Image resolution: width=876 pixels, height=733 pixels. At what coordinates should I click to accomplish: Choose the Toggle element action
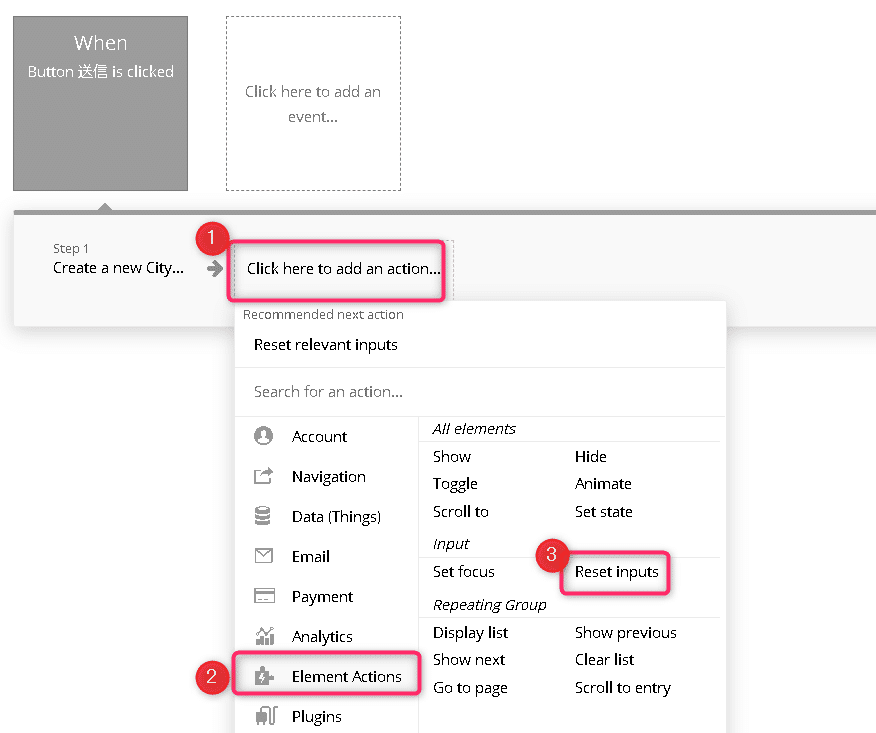pyautogui.click(x=455, y=484)
